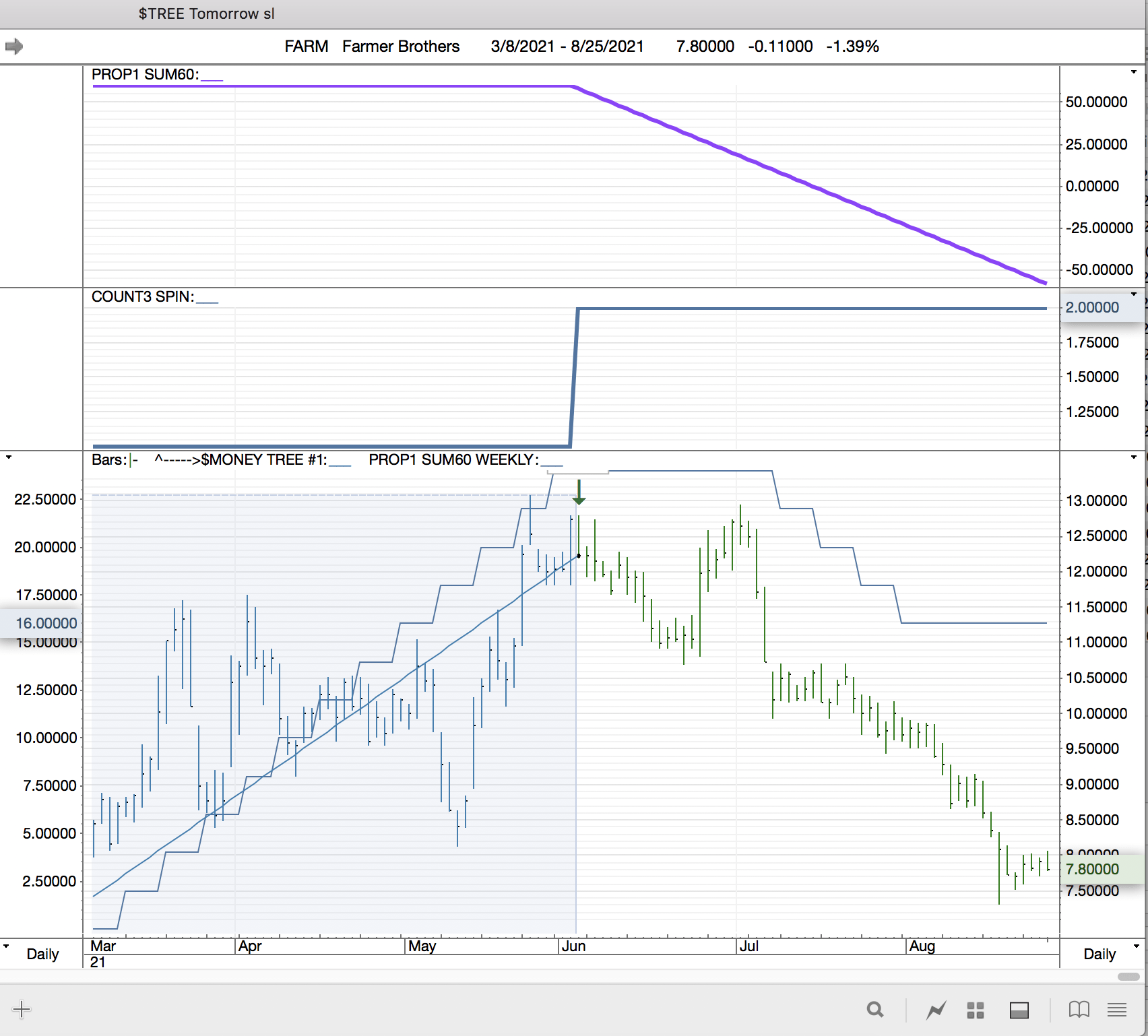Click the COUNT3 SPIN line color swatch
The height and width of the screenshot is (1036, 1148).
click(x=208, y=302)
